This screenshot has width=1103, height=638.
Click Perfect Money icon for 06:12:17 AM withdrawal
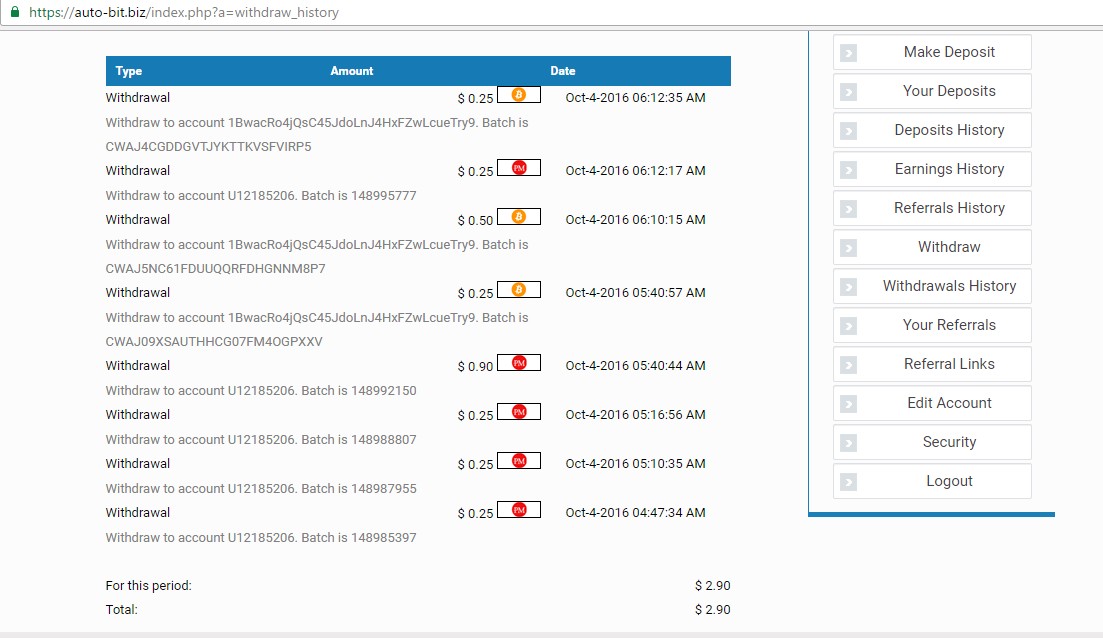coord(519,167)
